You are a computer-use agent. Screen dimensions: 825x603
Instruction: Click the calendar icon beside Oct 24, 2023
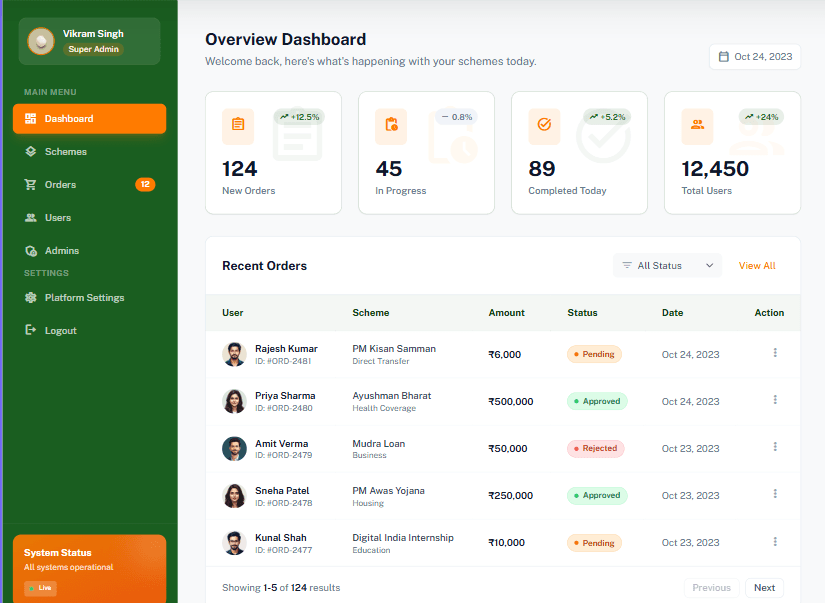(x=724, y=57)
